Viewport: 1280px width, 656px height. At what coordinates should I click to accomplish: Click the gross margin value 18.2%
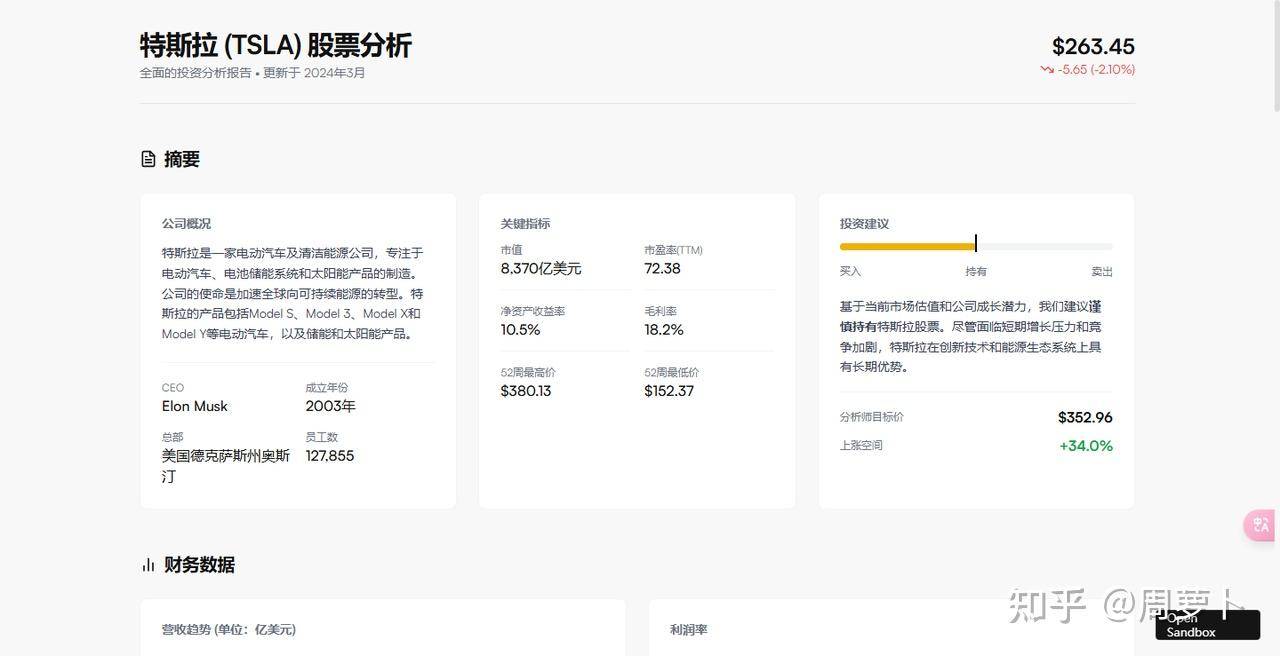pos(664,330)
